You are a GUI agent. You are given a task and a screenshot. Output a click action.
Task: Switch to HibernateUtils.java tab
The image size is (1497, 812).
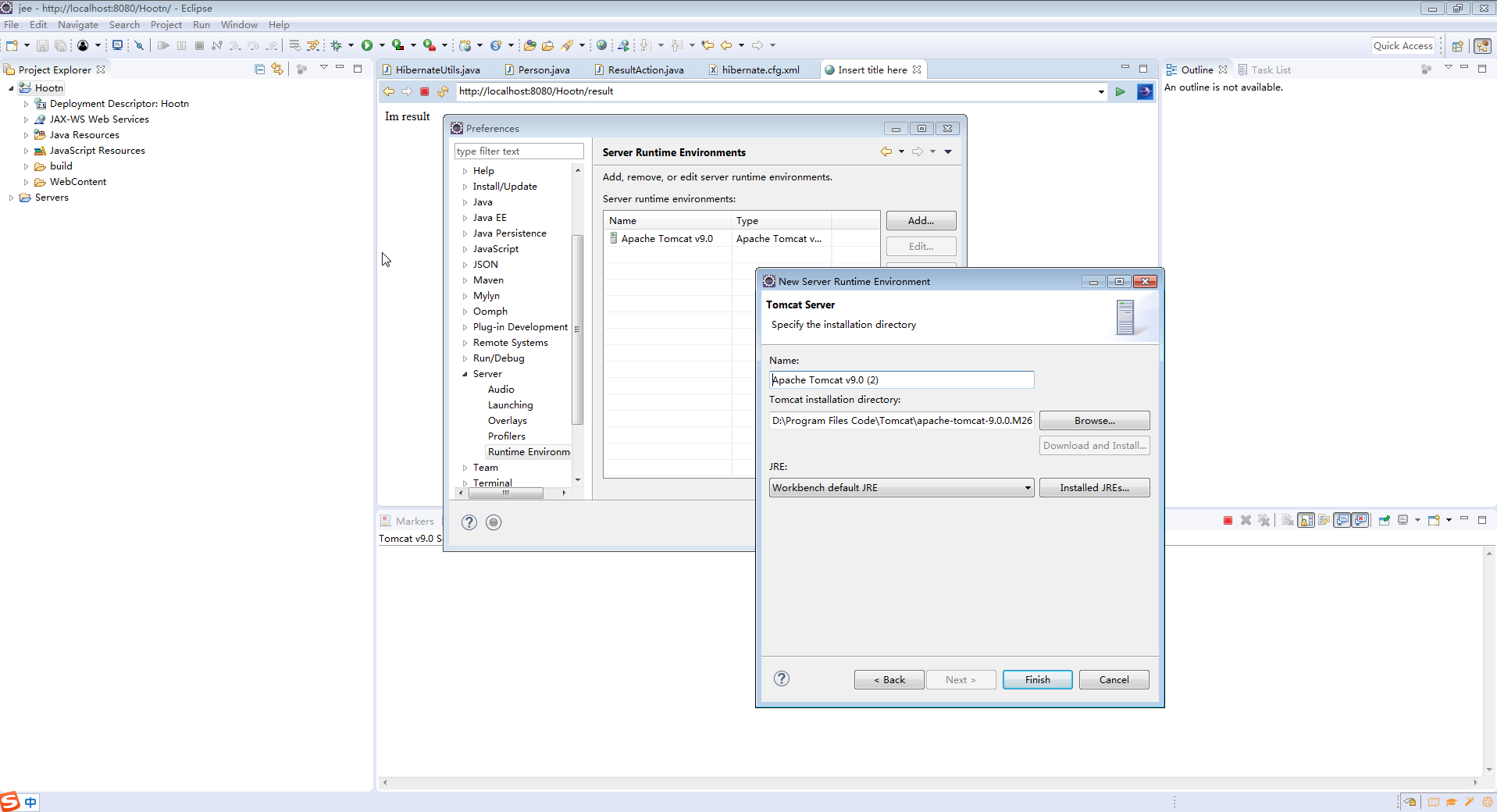(x=432, y=69)
